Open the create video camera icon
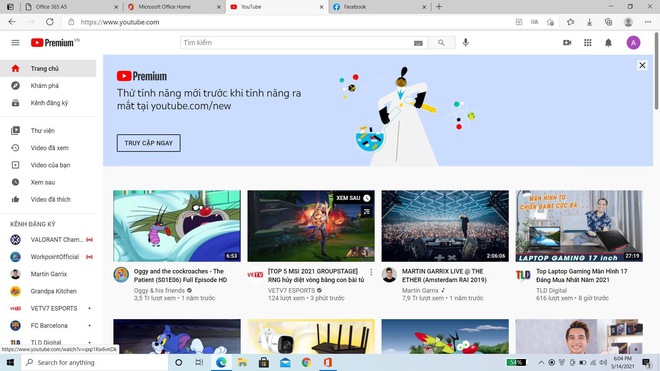The width and height of the screenshot is (660, 371). (567, 43)
